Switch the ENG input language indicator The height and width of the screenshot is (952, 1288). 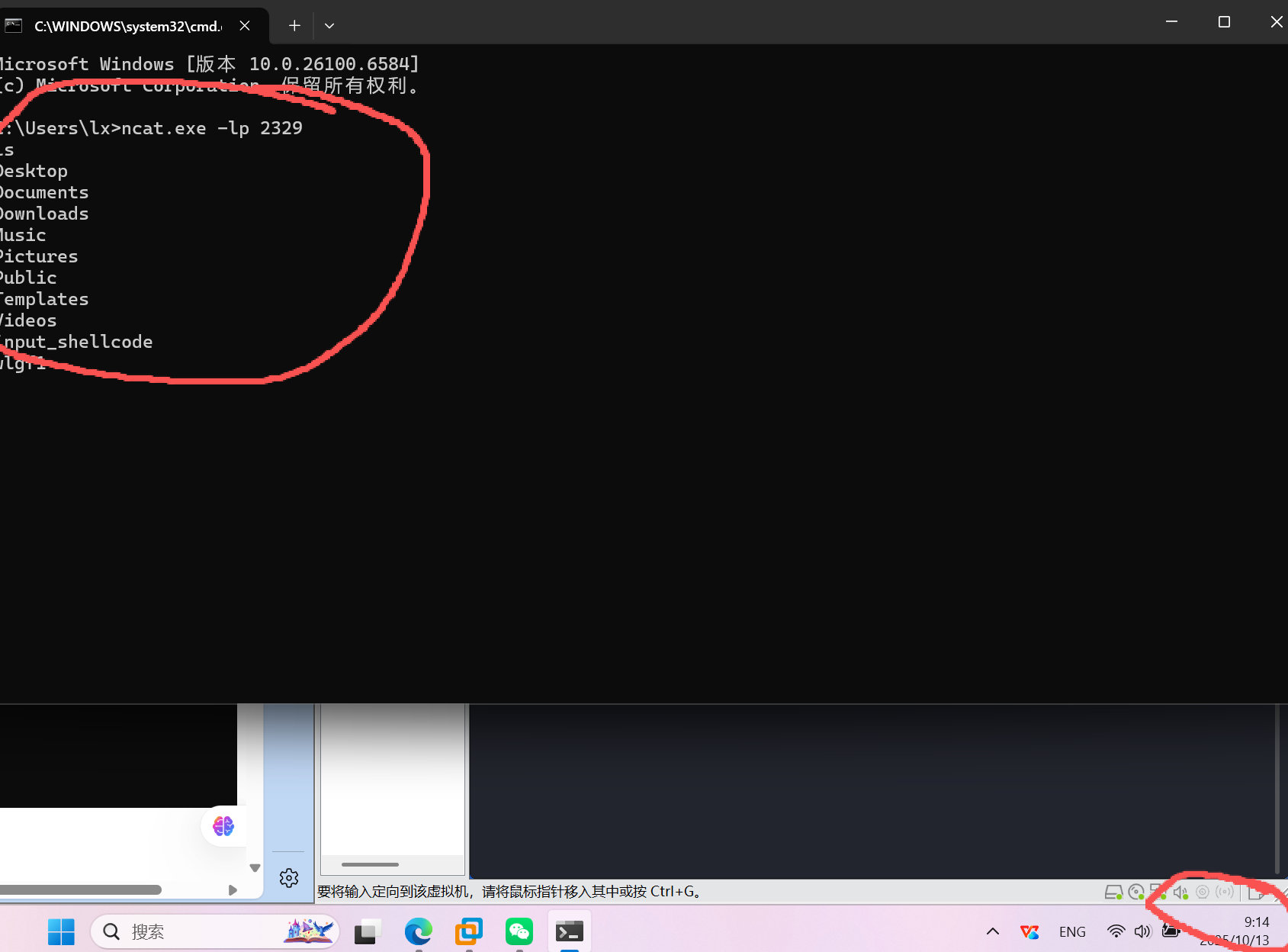pos(1072,932)
